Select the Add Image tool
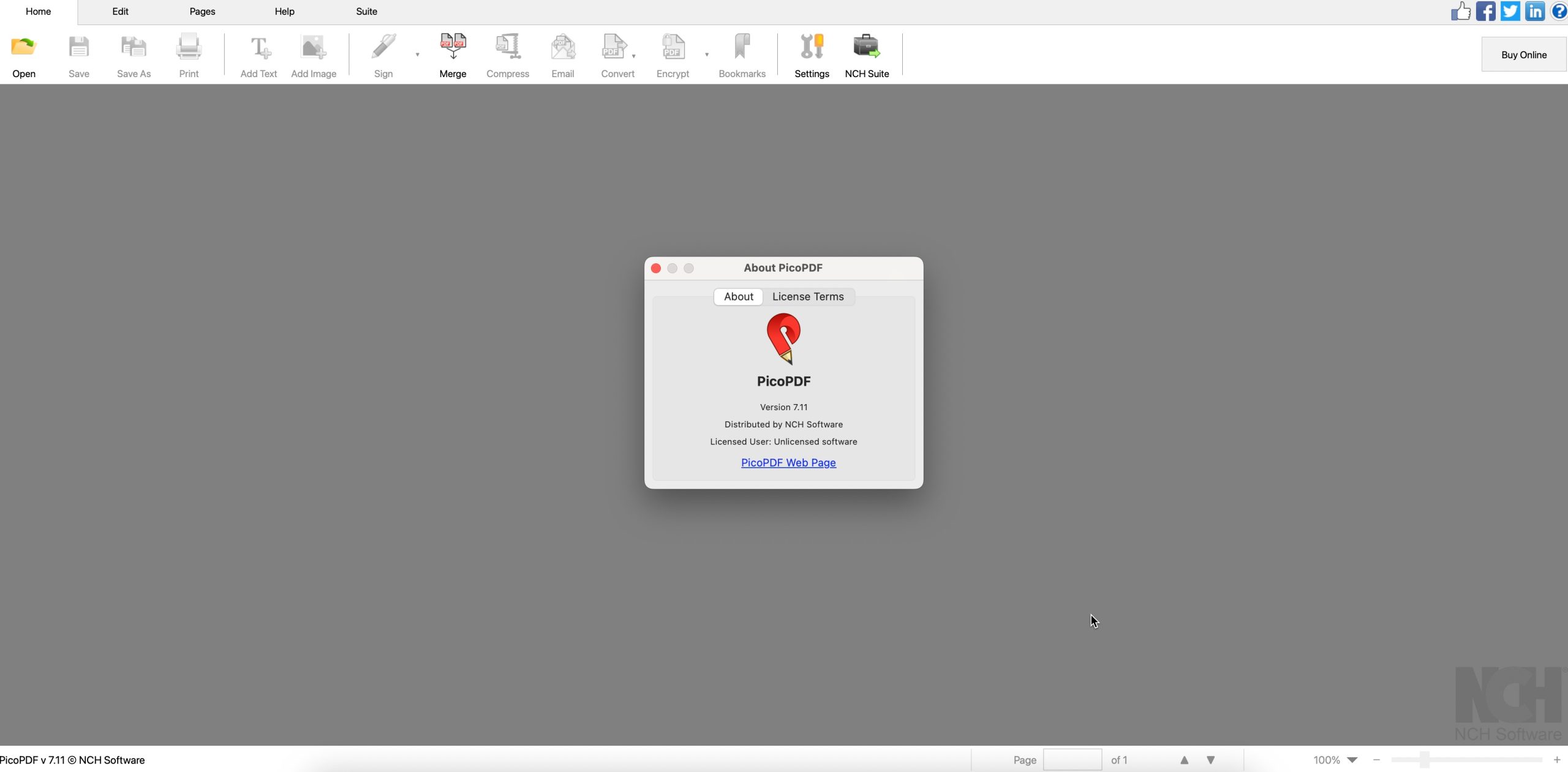The height and width of the screenshot is (772, 1568). (314, 47)
